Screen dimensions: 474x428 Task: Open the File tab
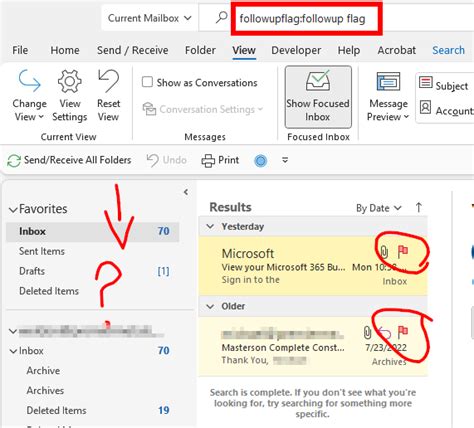(20, 50)
